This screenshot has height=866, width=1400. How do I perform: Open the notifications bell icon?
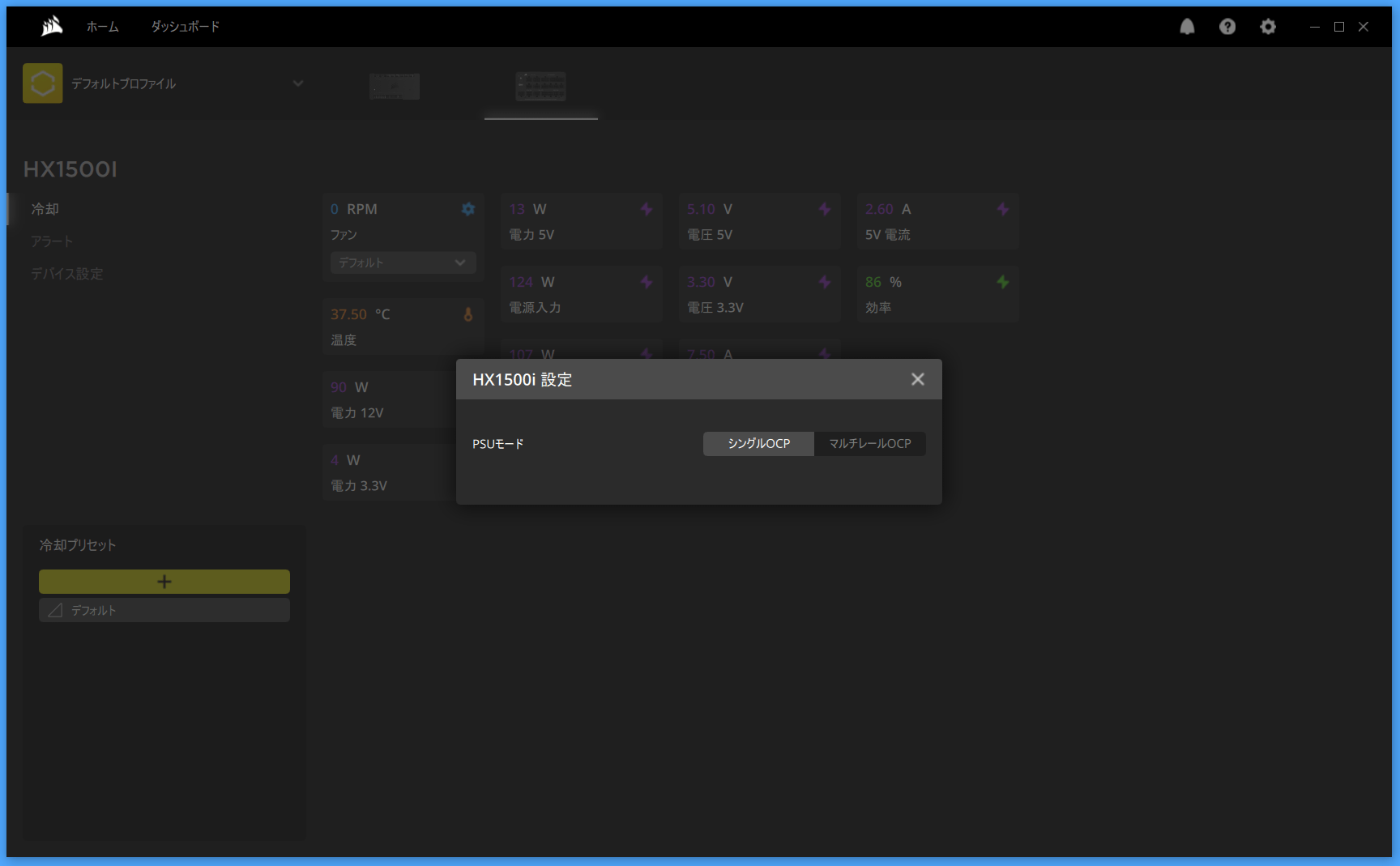(1187, 27)
